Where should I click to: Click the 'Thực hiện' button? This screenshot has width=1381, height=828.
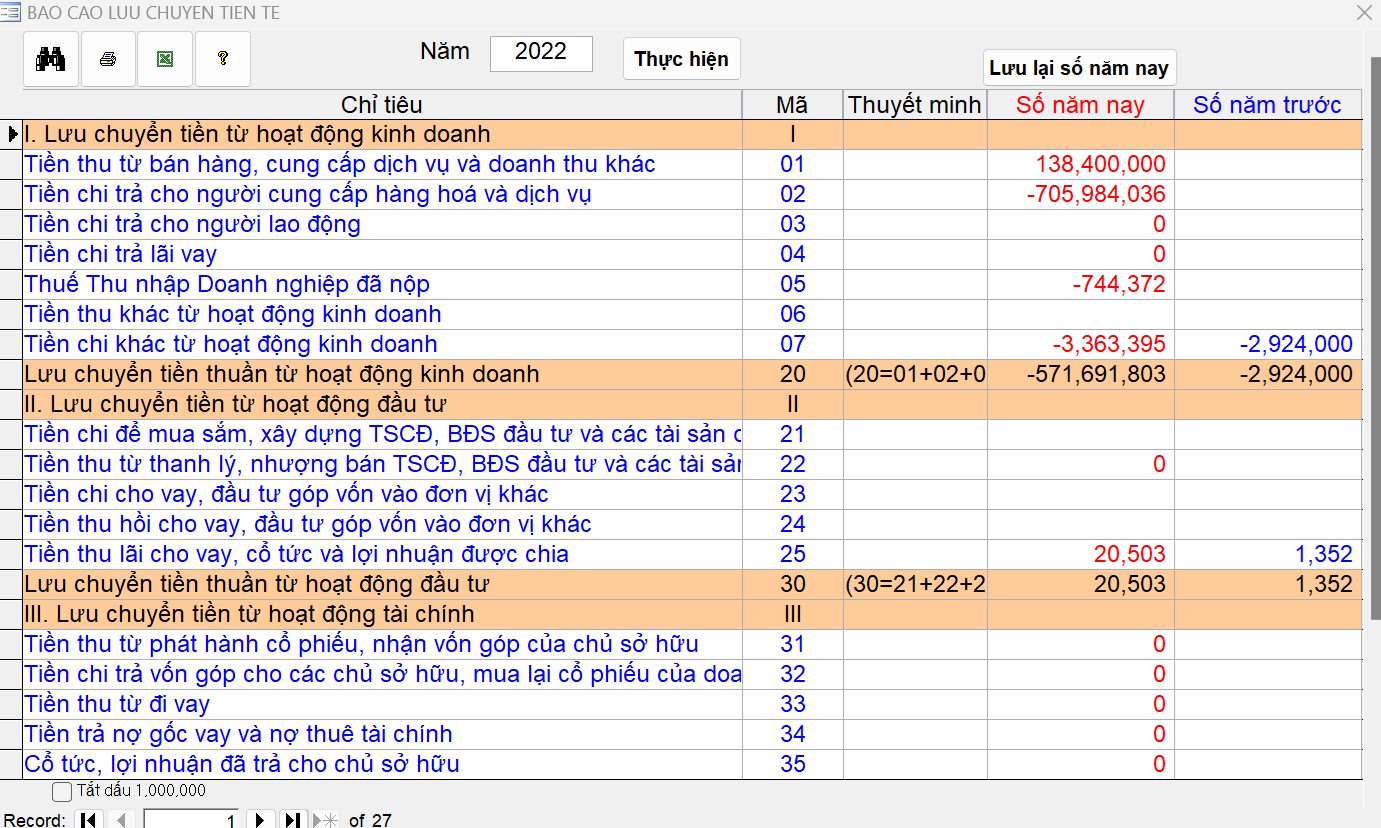(x=681, y=59)
